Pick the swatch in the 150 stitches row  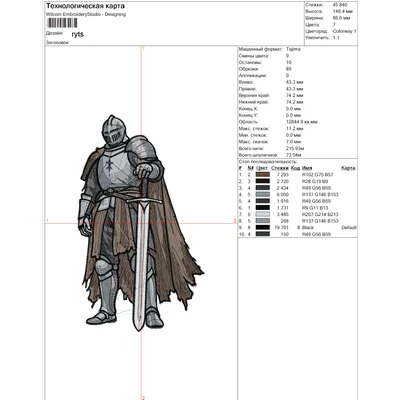263,234
